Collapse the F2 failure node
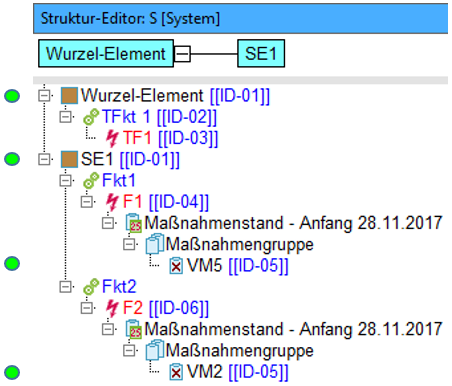Viewport: 452px width, 386px height. point(87,308)
